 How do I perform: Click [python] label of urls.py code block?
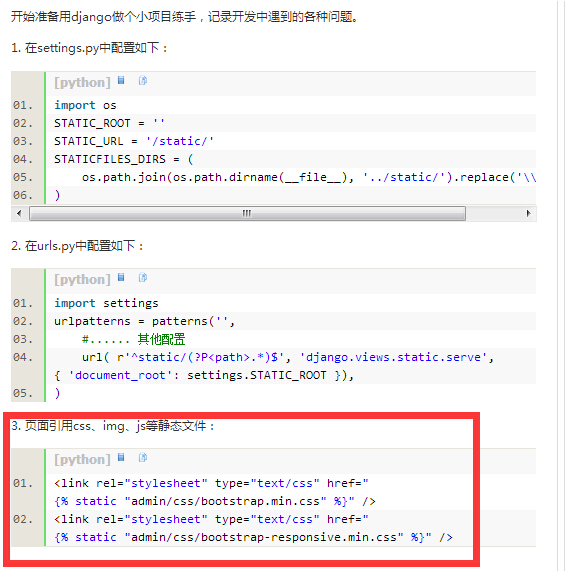pos(82,280)
